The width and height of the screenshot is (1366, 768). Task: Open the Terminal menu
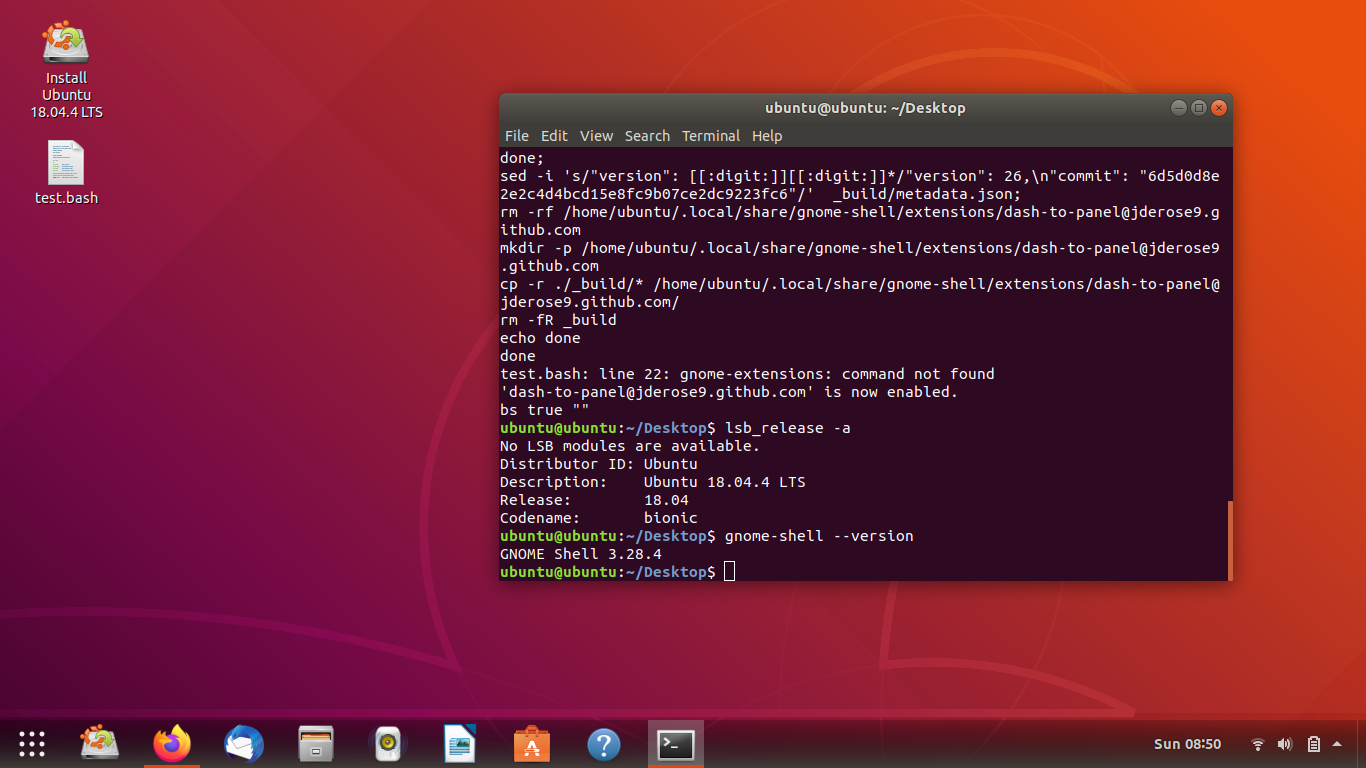coord(711,135)
